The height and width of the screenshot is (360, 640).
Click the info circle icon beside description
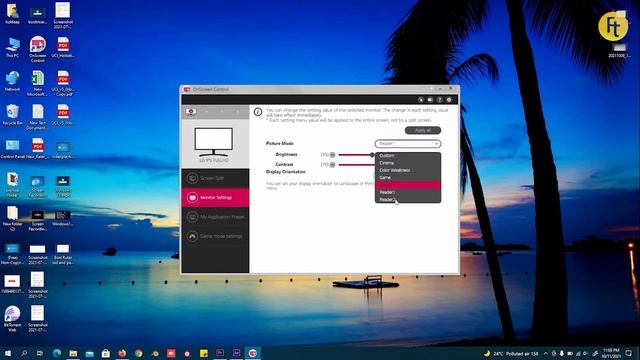coord(258,112)
